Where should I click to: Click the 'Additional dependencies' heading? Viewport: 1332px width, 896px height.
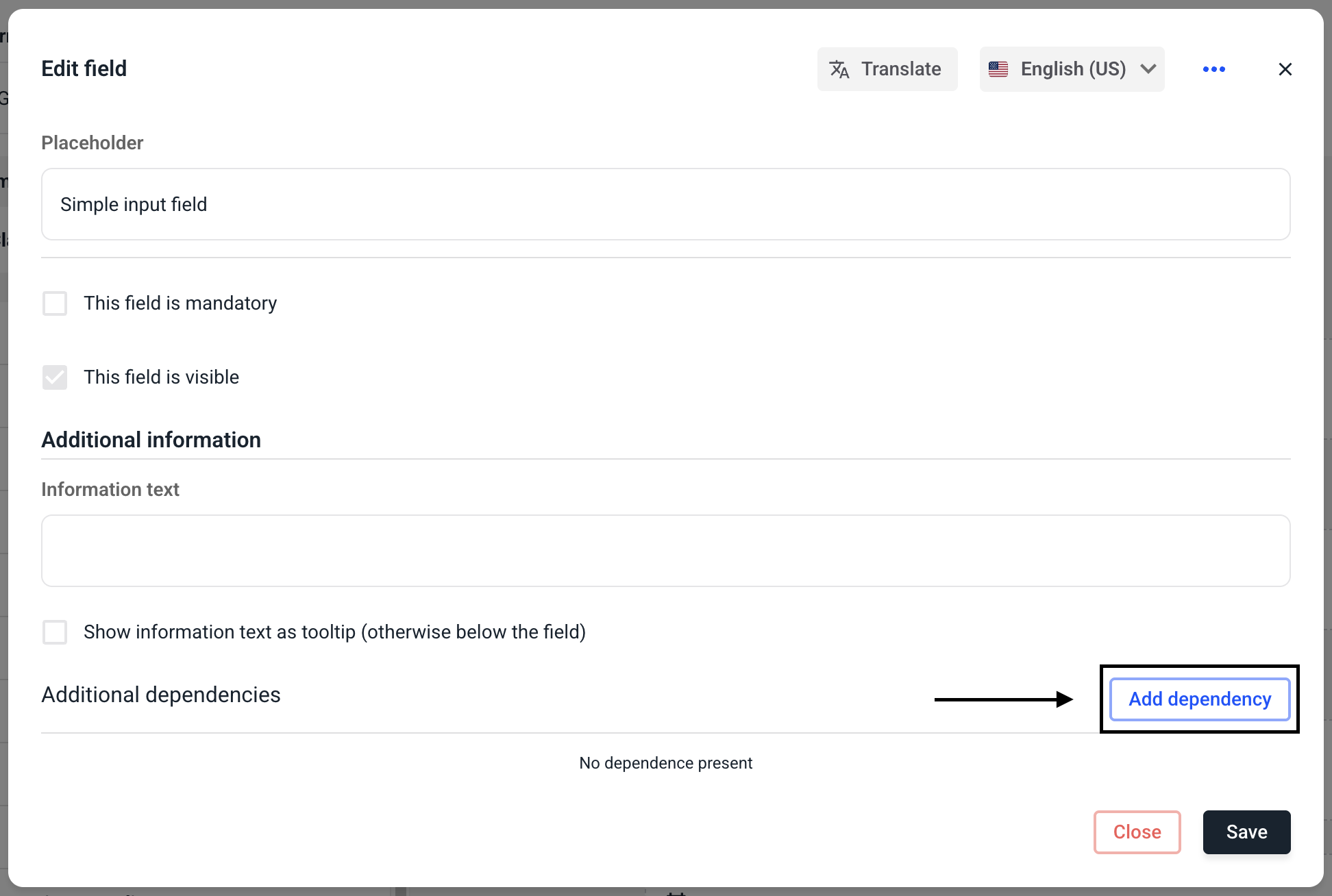tap(161, 695)
